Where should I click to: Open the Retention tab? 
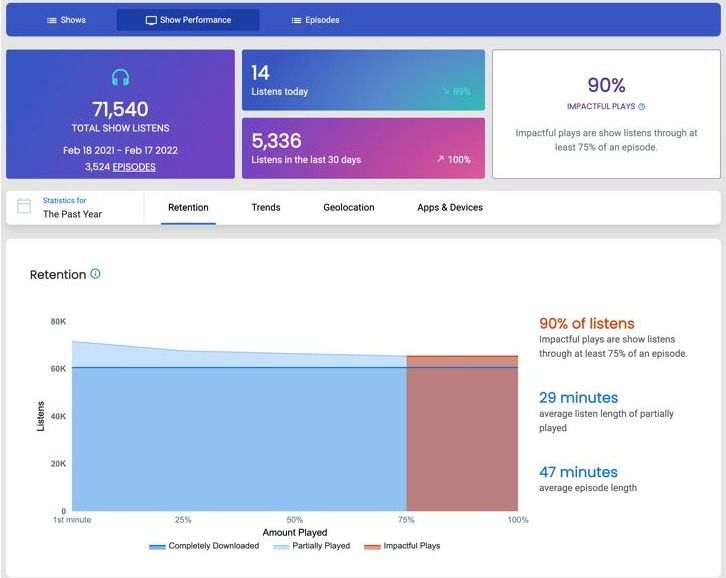pyautogui.click(x=188, y=207)
